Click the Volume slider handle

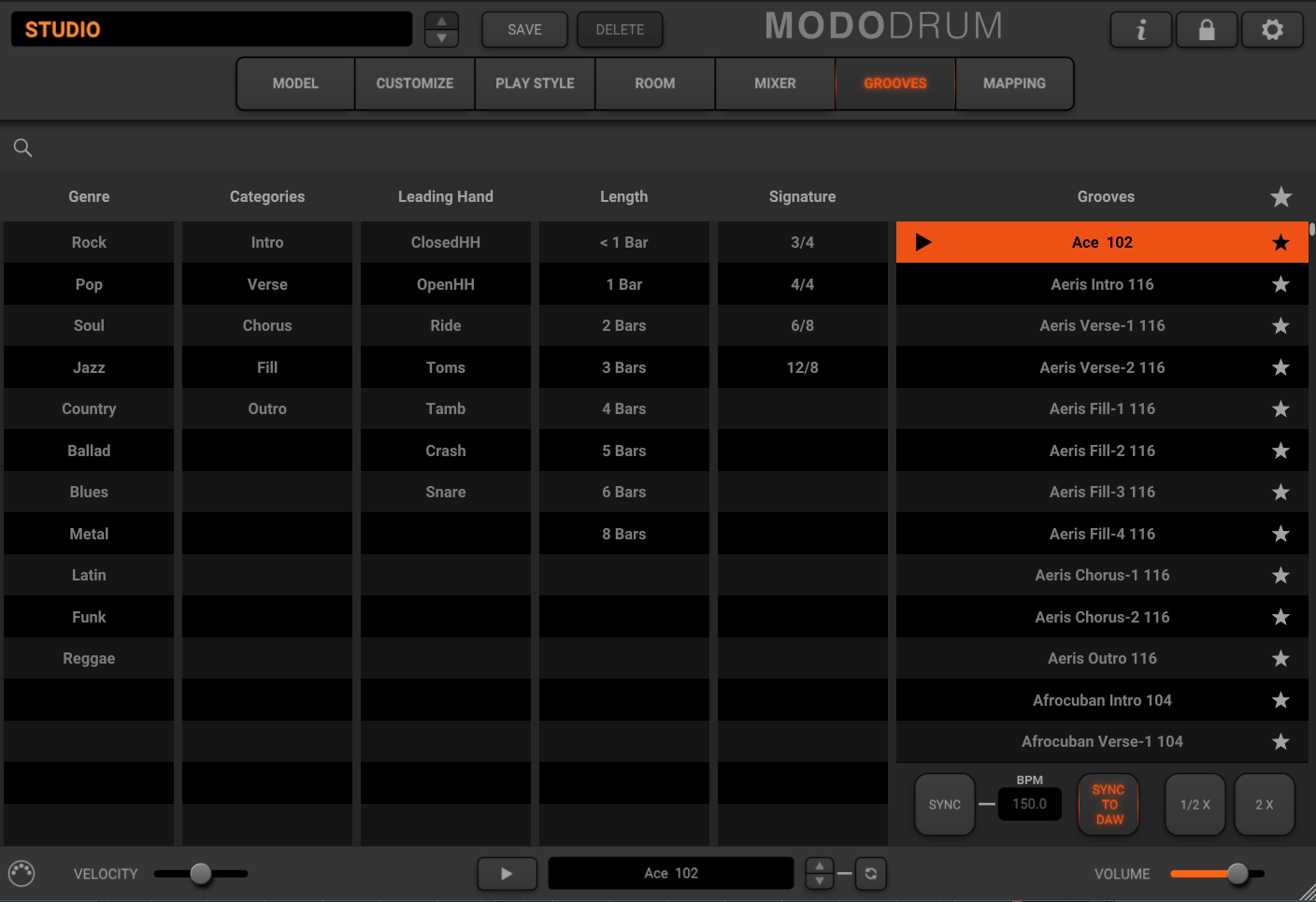[1237, 873]
